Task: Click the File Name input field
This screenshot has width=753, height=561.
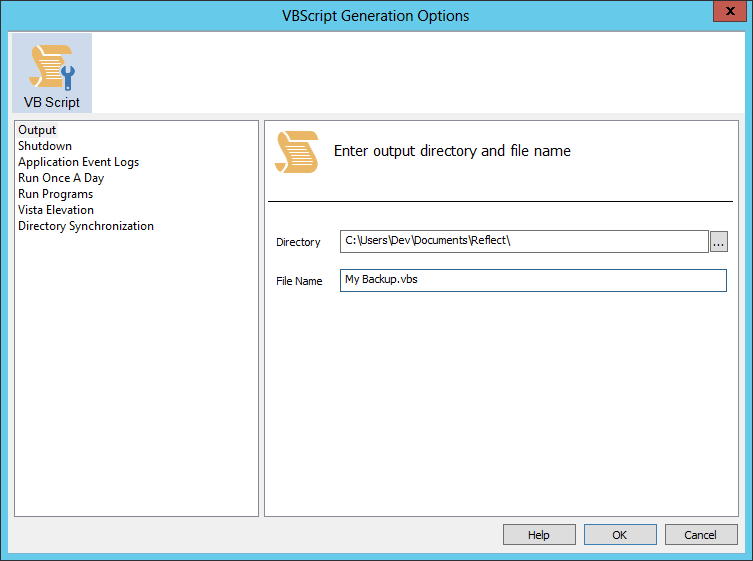Action: point(533,280)
